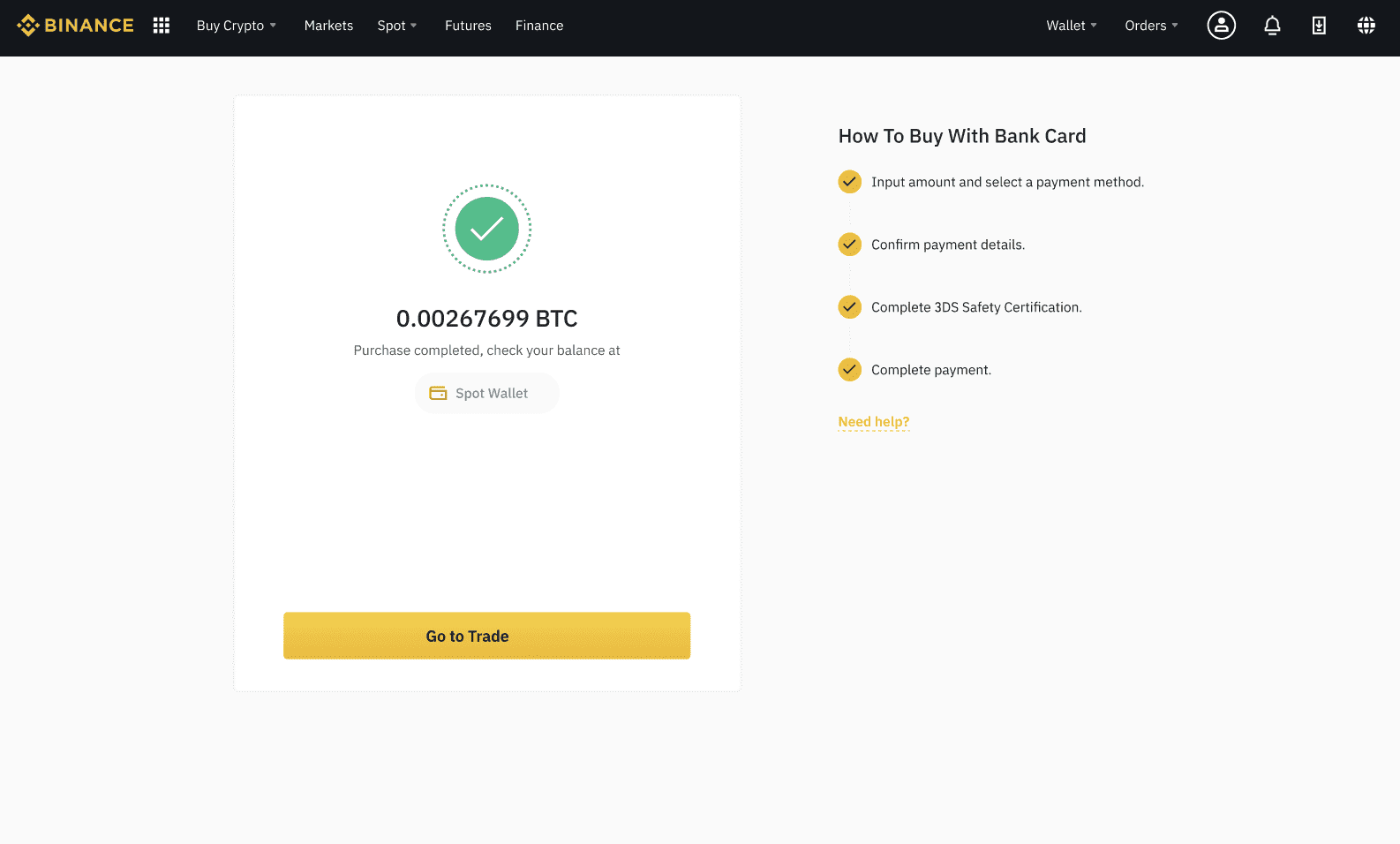Open the language globe icon
Viewport: 1400px width, 844px height.
pos(1366,26)
